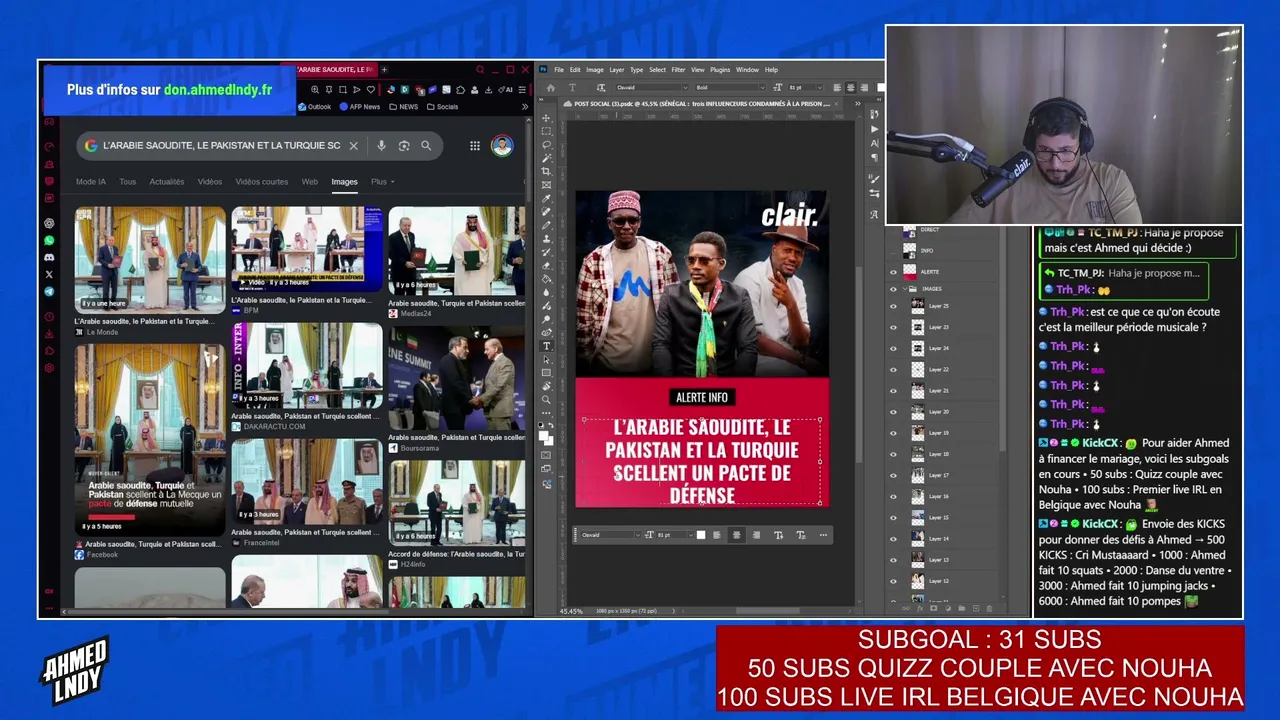This screenshot has width=1280, height=720.
Task: Open the Photoshop Window menu
Action: [x=747, y=70]
